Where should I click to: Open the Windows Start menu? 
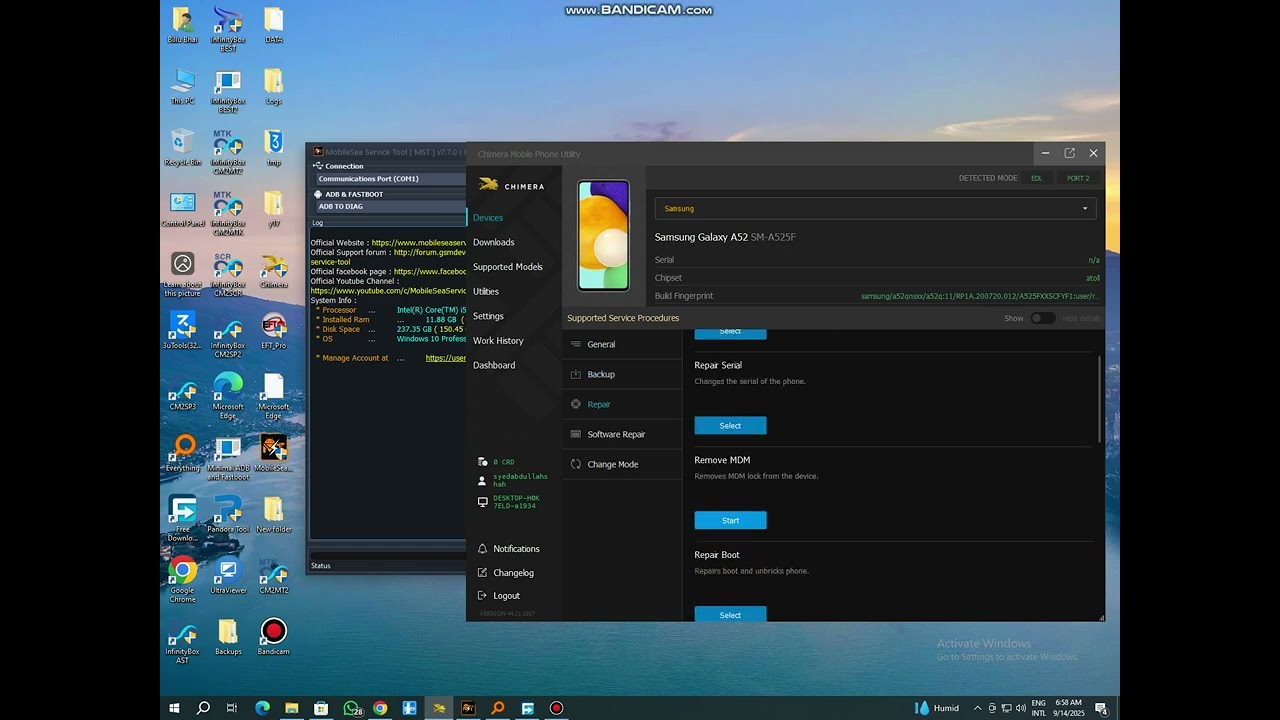(174, 708)
